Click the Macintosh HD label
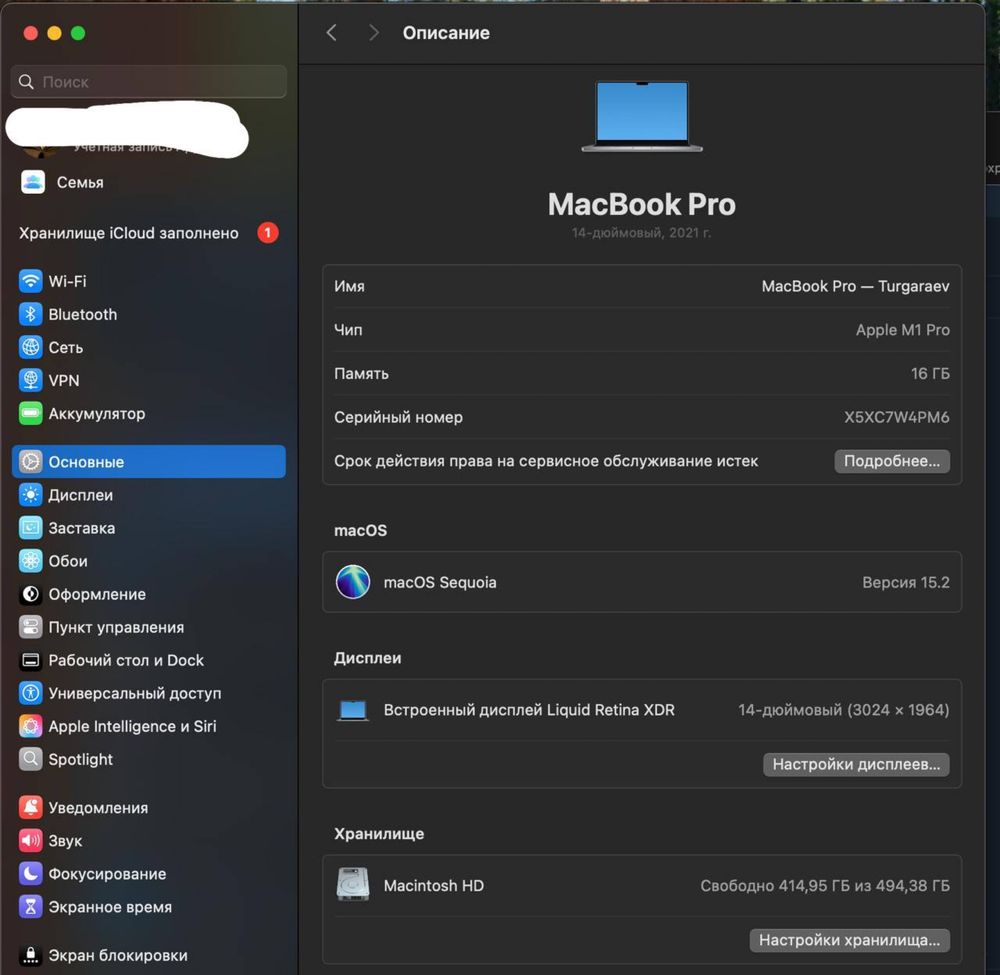Screen dimensions: 1000x975 (x=434, y=886)
